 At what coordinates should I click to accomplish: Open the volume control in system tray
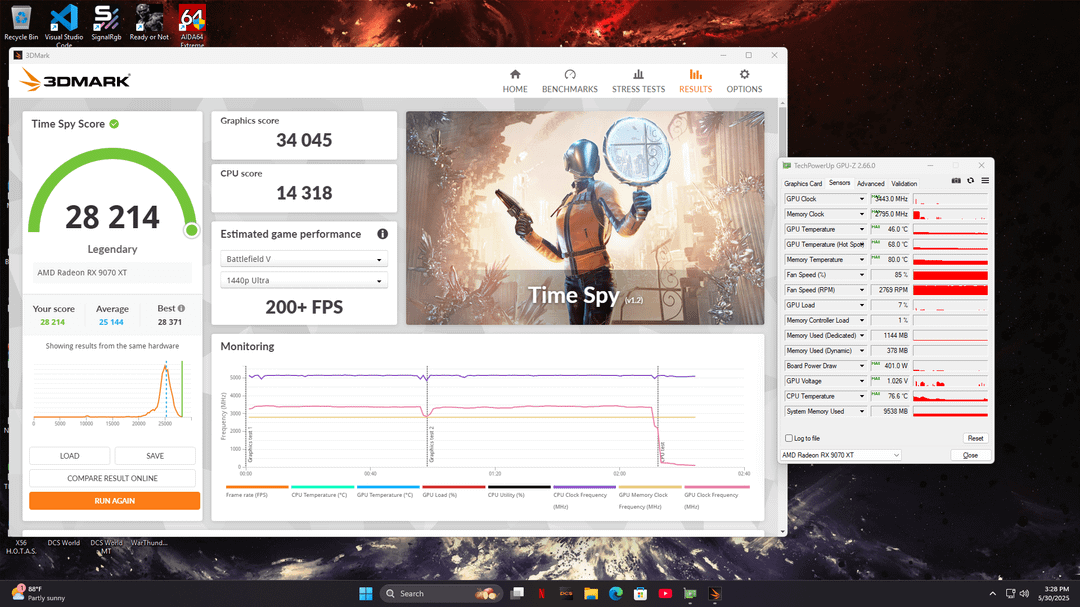(x=1024, y=593)
